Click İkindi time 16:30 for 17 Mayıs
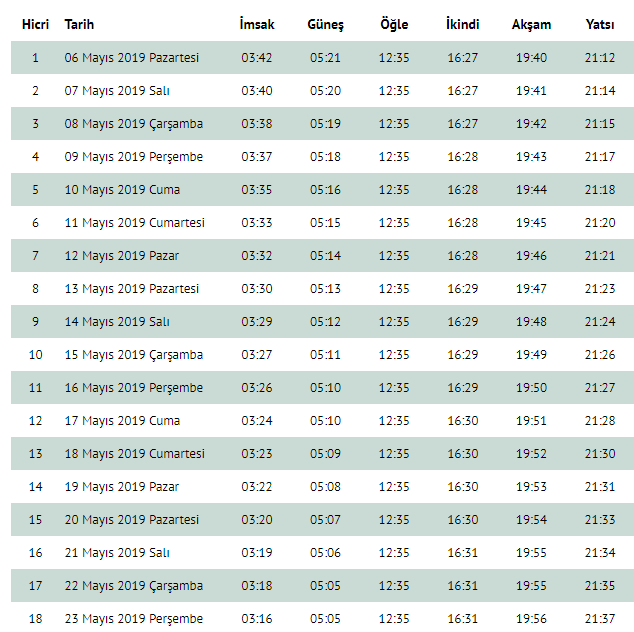This screenshot has height=632, width=634. click(463, 421)
